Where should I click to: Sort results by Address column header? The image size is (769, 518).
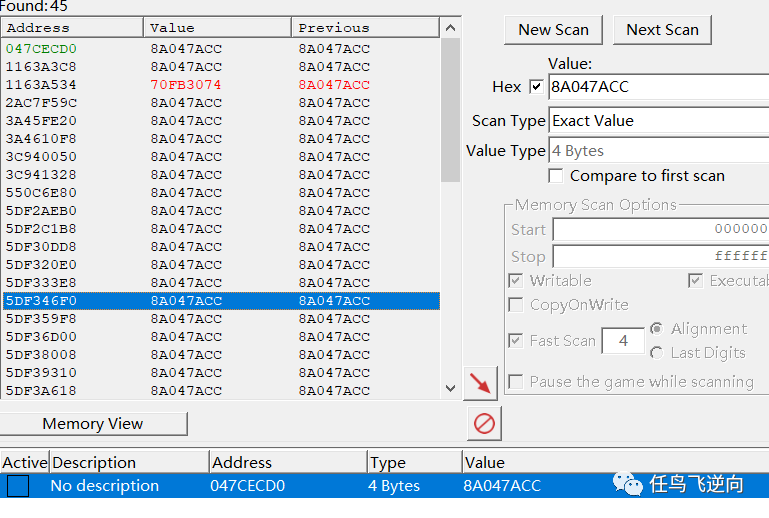point(72,28)
